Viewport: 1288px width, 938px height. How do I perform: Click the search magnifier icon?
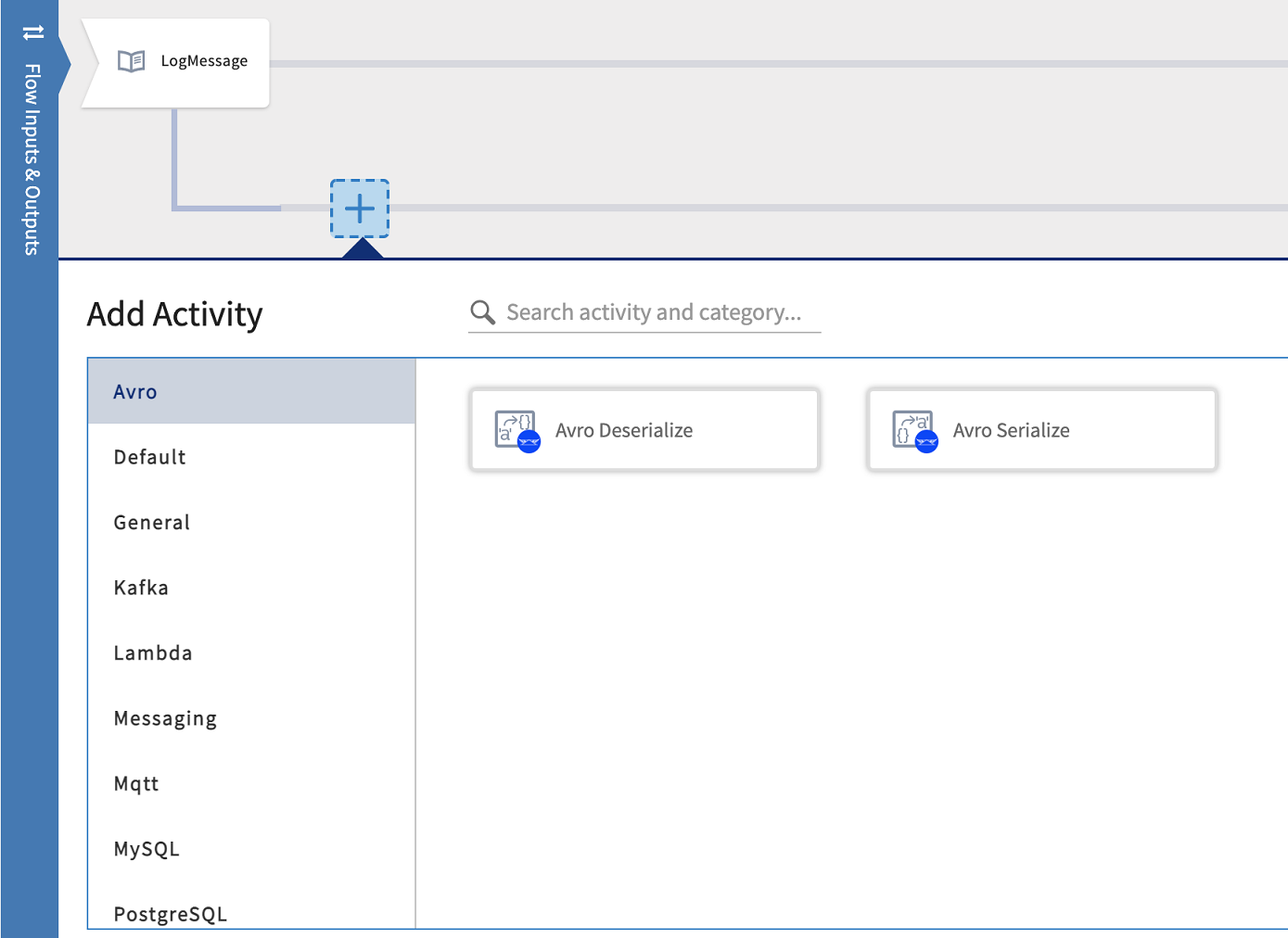click(x=482, y=312)
